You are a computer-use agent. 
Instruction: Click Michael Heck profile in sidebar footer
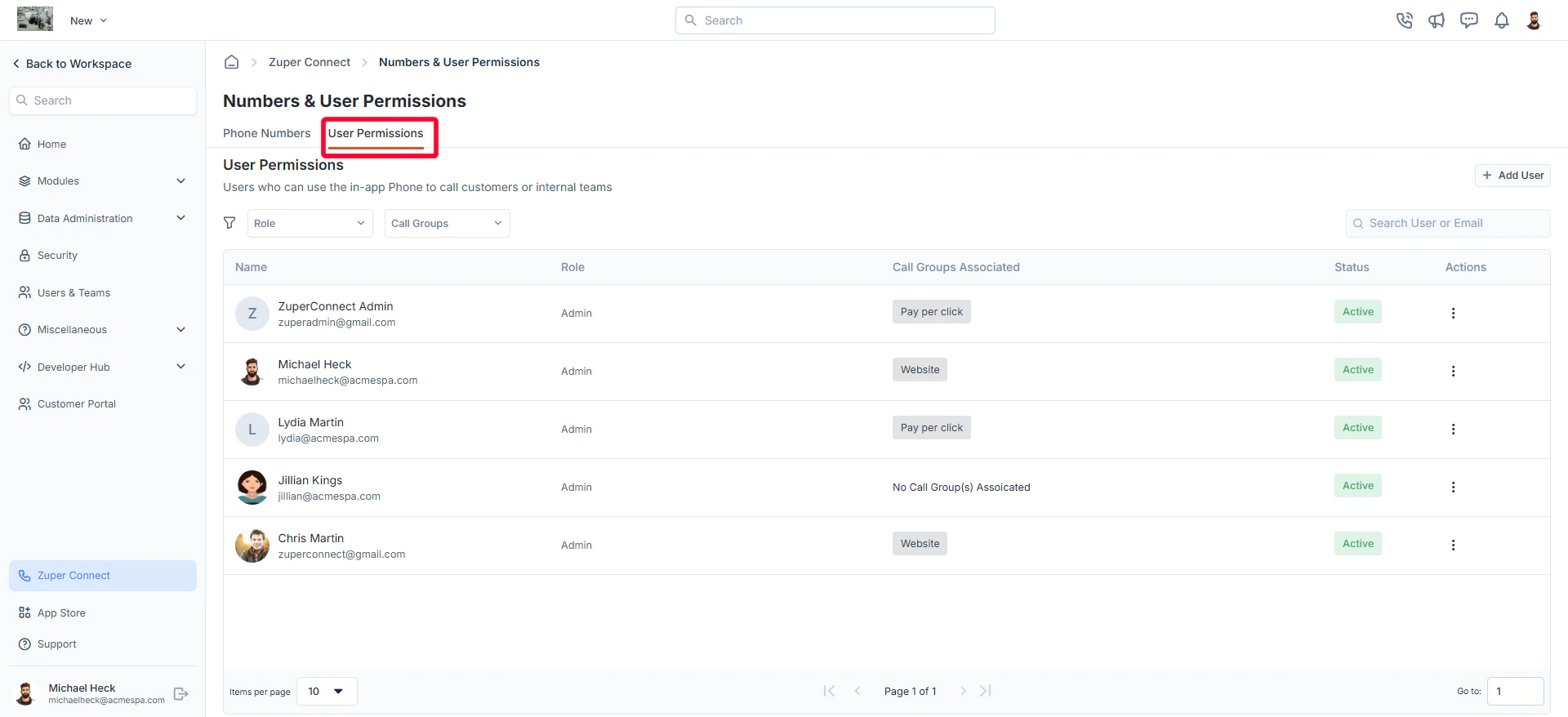tap(90, 694)
